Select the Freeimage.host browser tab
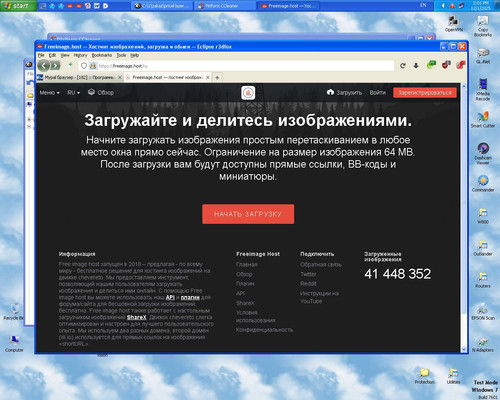 click(x=167, y=77)
